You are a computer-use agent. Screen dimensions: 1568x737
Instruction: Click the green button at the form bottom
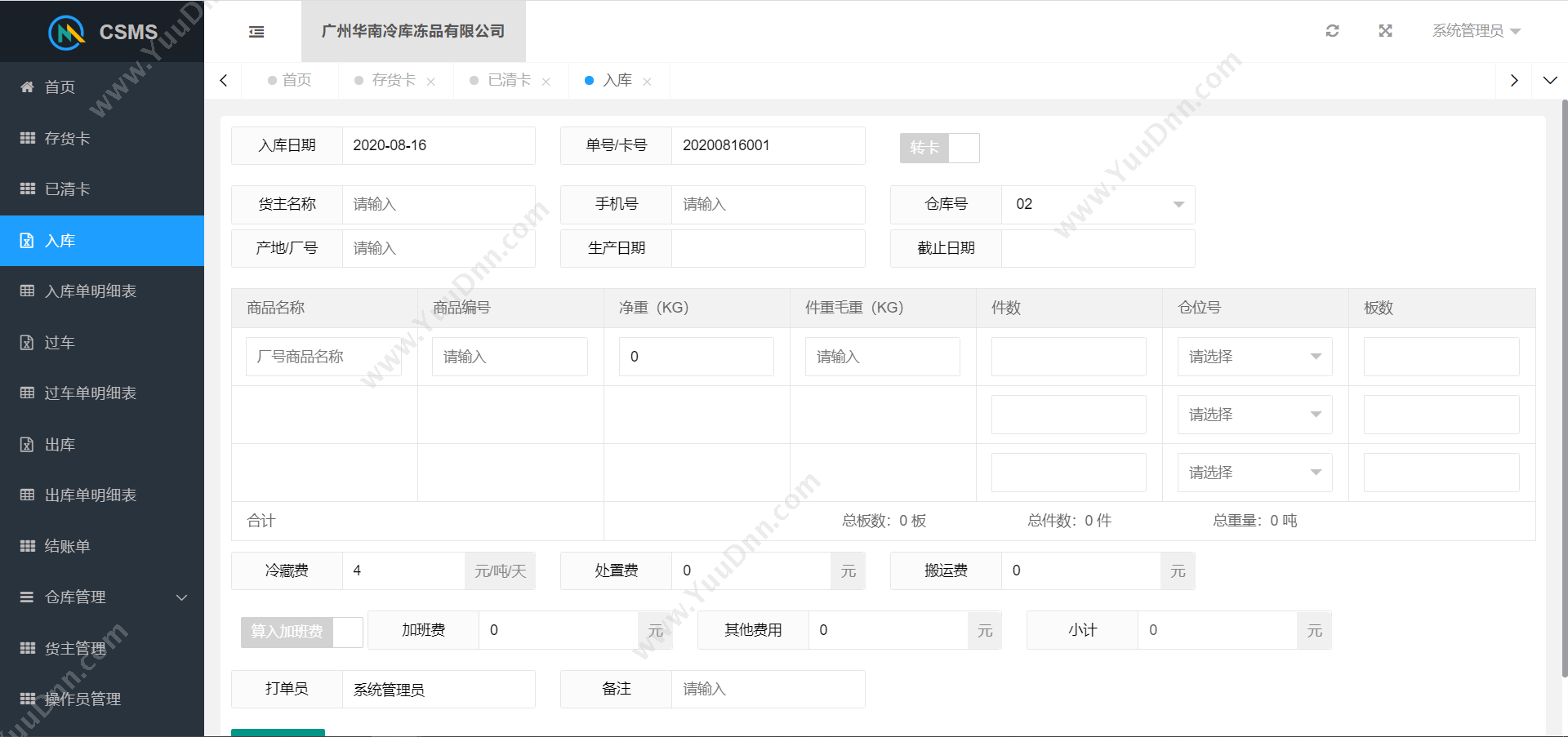click(x=278, y=732)
